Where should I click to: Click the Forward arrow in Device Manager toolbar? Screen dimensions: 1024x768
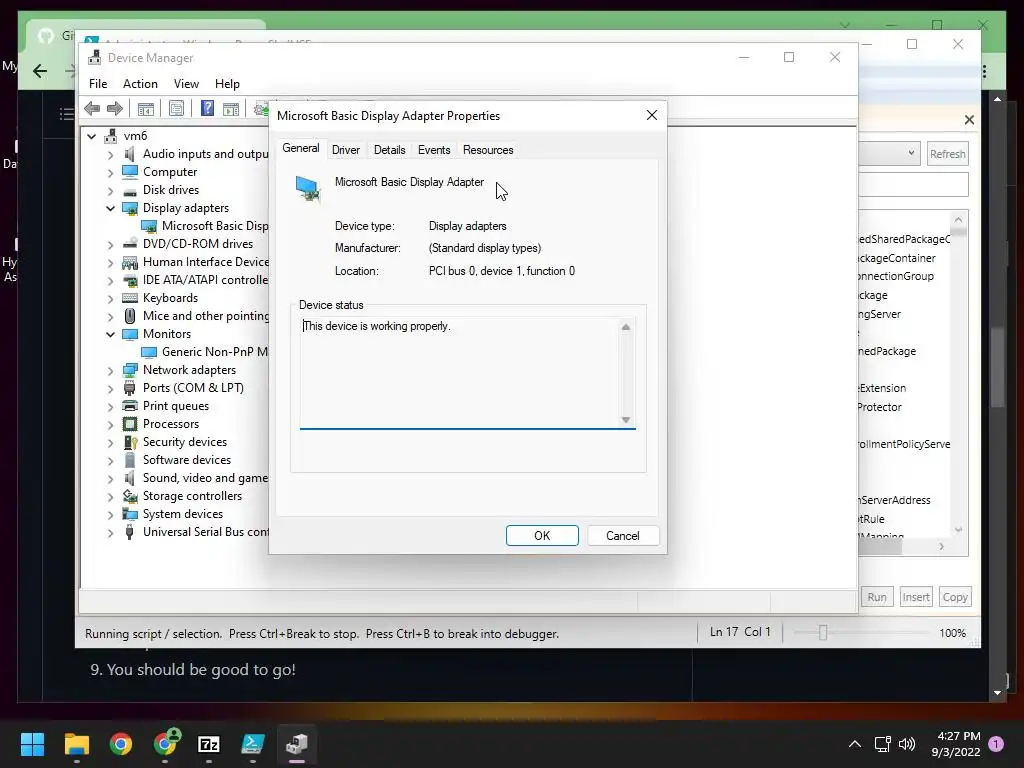point(115,108)
